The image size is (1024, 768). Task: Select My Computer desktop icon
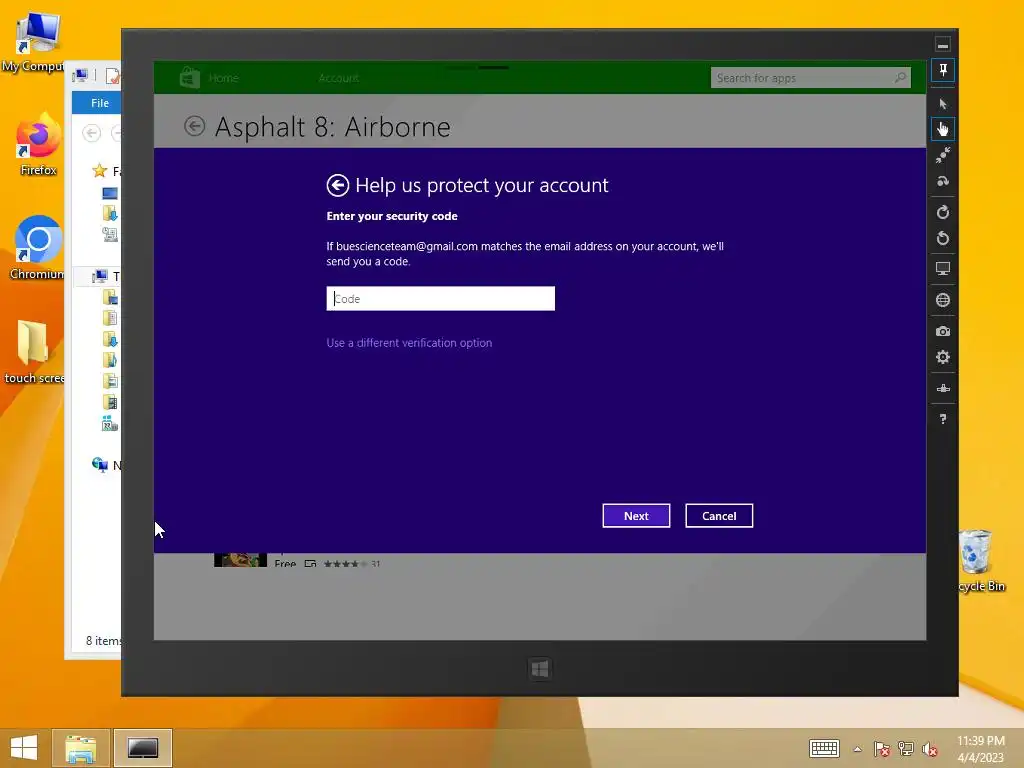pyautogui.click(x=36, y=42)
